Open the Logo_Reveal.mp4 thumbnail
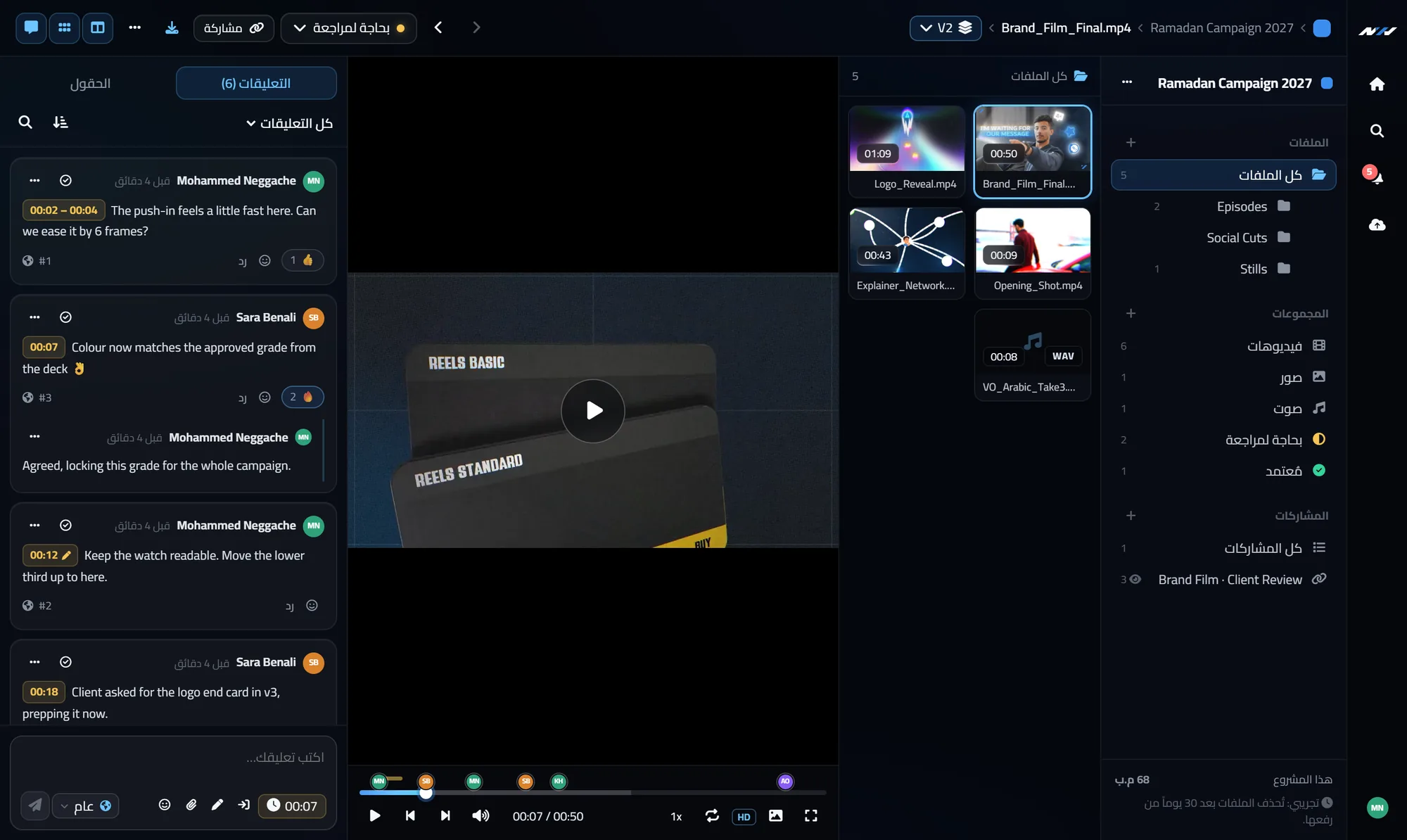This screenshot has width=1407, height=840. (x=907, y=151)
